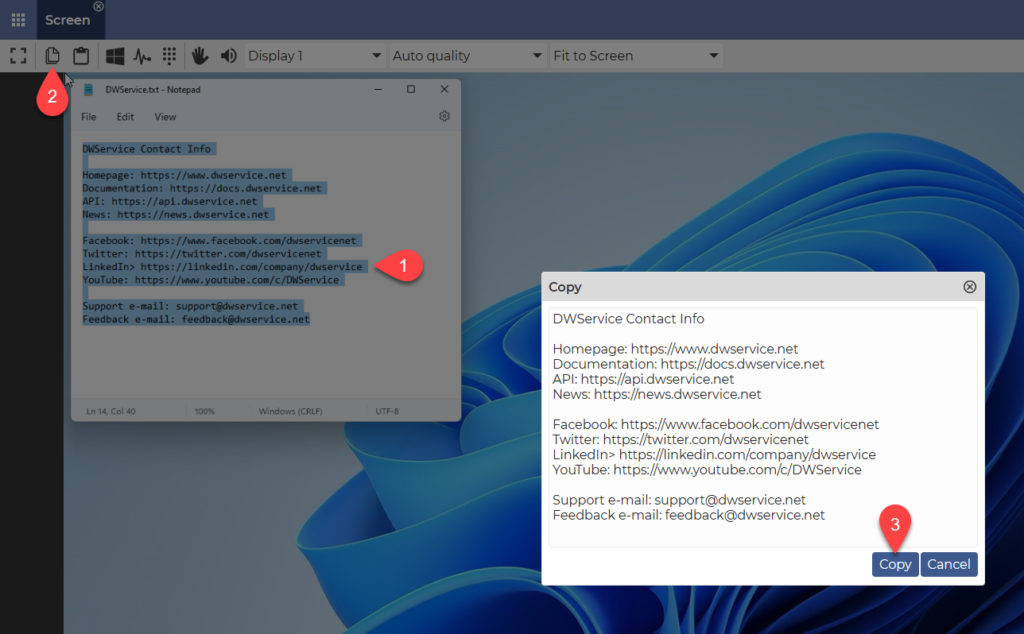Click YouTube URL line in Copy dialog

[707, 469]
